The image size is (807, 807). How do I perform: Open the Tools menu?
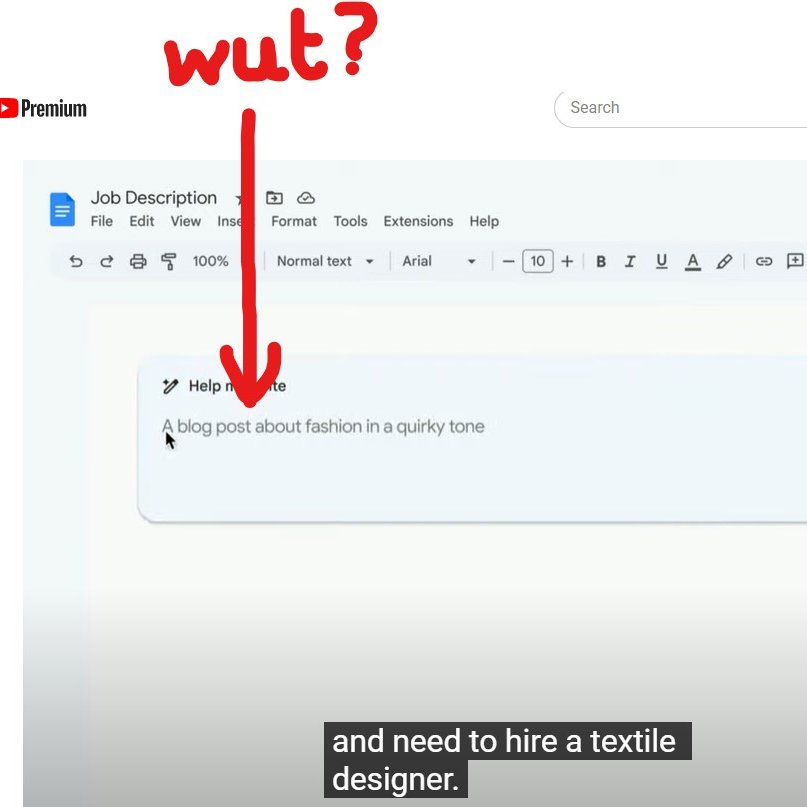pos(350,221)
